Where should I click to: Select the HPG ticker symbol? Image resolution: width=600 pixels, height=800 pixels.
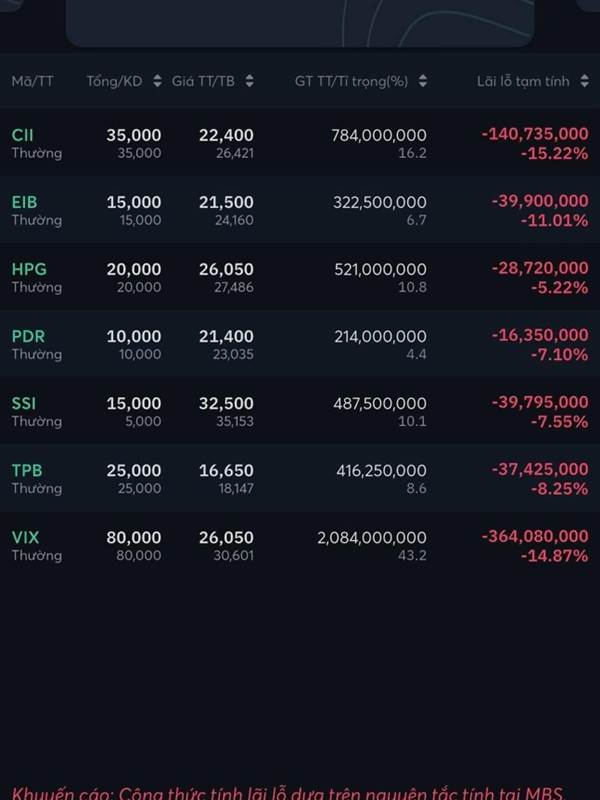pos(29,269)
